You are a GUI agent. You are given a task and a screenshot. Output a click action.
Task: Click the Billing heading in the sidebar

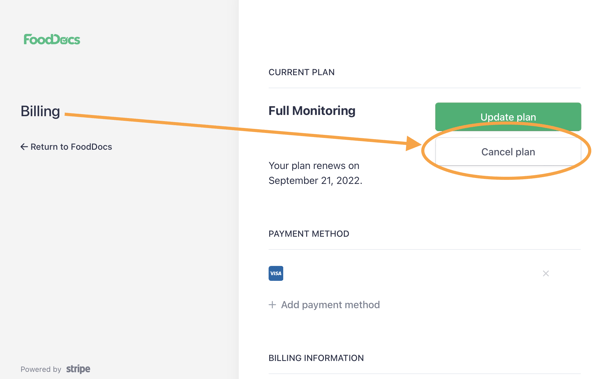coord(40,111)
